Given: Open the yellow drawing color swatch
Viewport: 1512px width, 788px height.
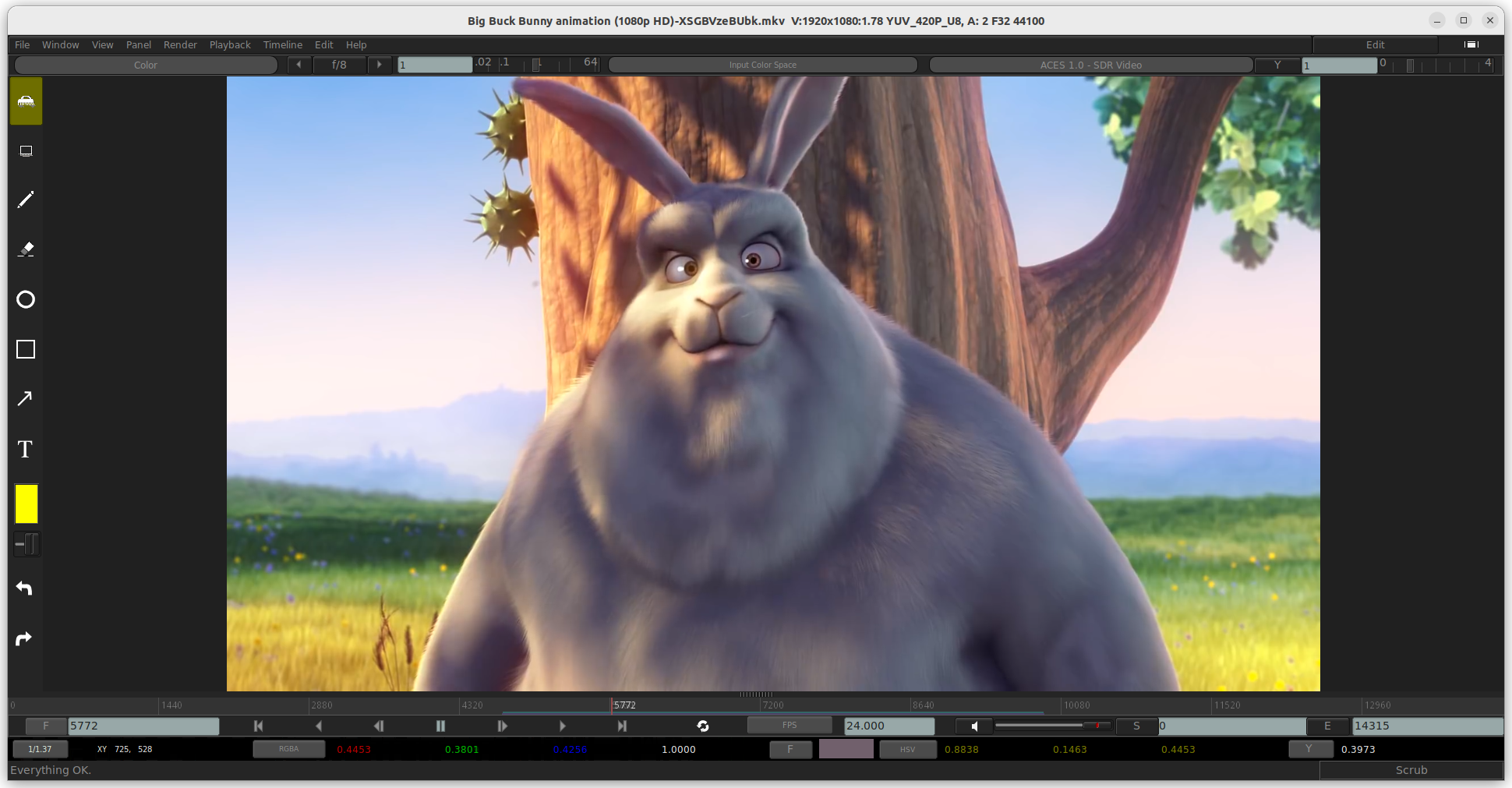Looking at the screenshot, I should point(26,504).
